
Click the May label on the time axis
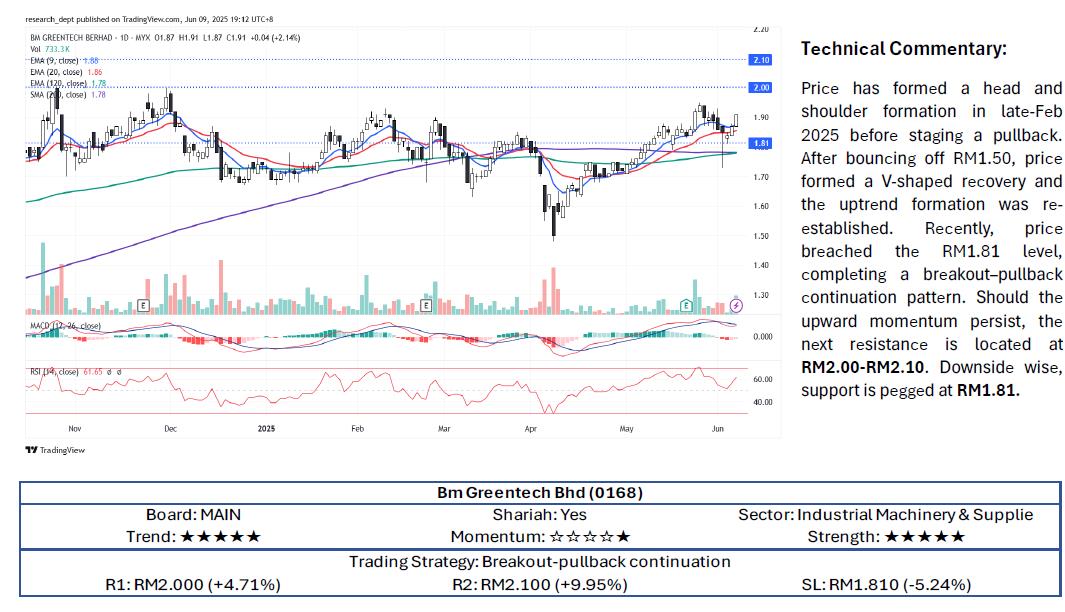click(626, 429)
